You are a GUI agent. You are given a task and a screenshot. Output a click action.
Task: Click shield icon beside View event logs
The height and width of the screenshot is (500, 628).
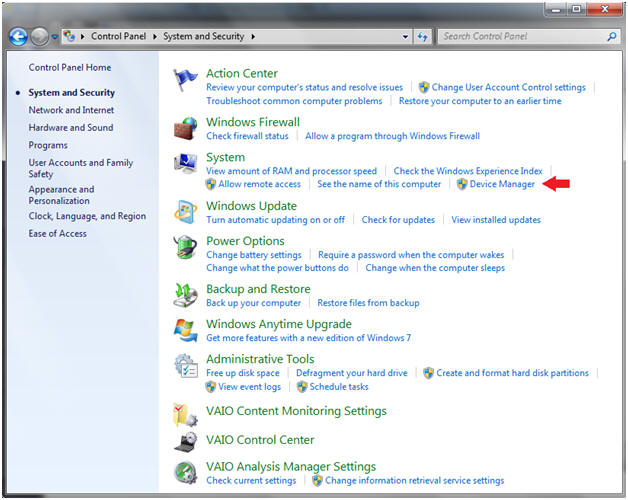coord(211,387)
